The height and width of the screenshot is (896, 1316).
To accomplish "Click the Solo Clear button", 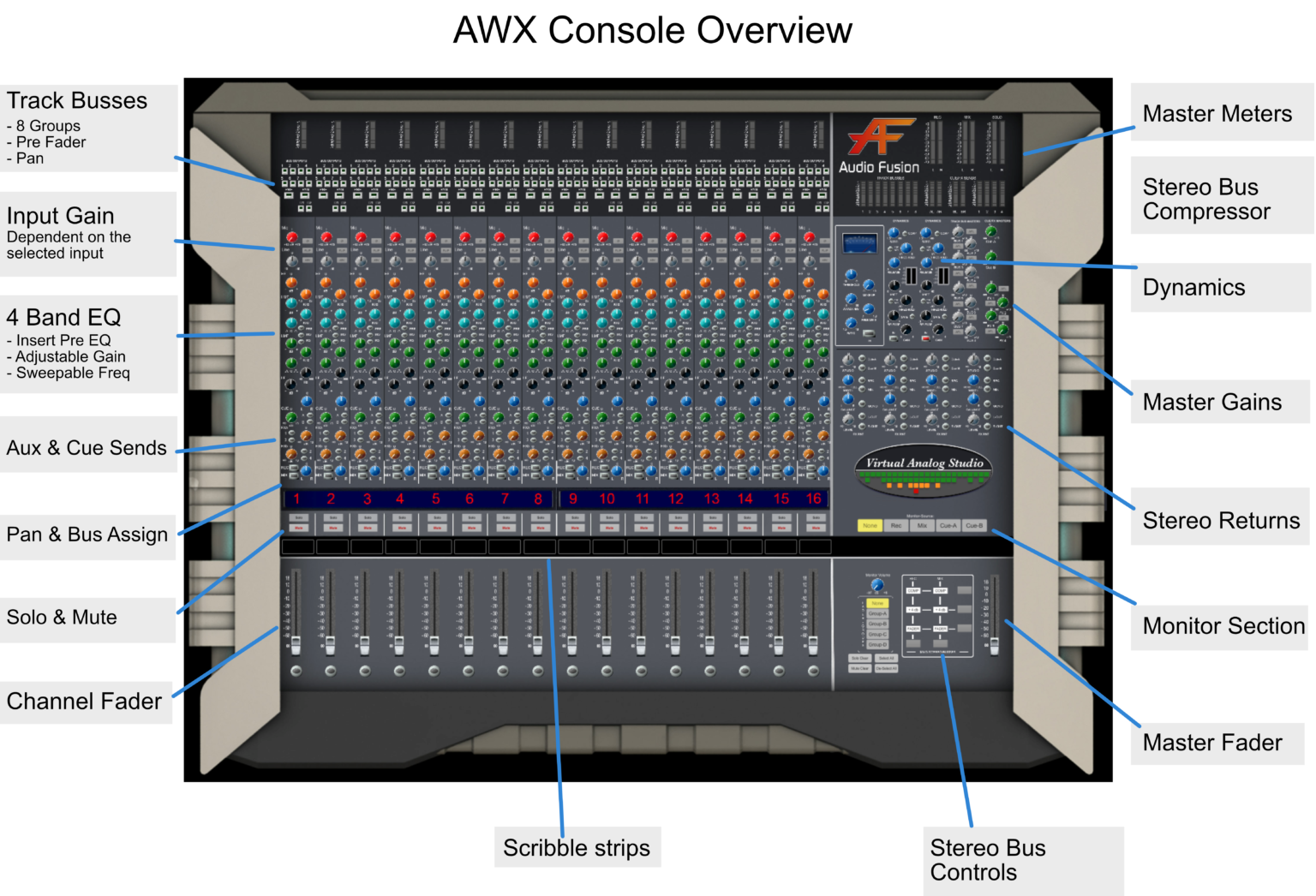I will click(860, 658).
